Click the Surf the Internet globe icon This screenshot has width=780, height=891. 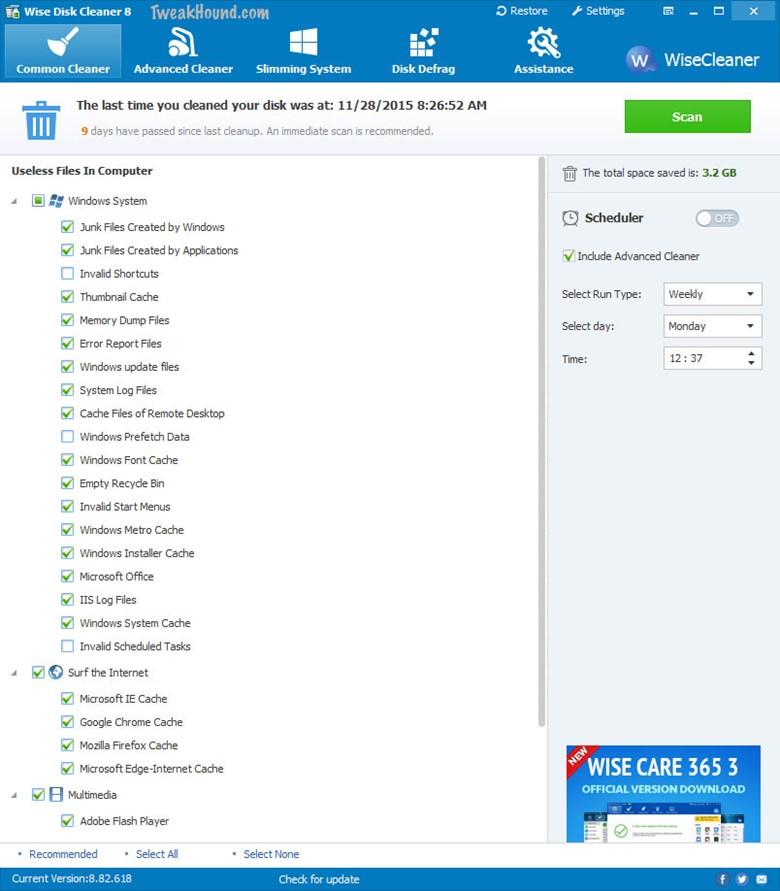[56, 673]
